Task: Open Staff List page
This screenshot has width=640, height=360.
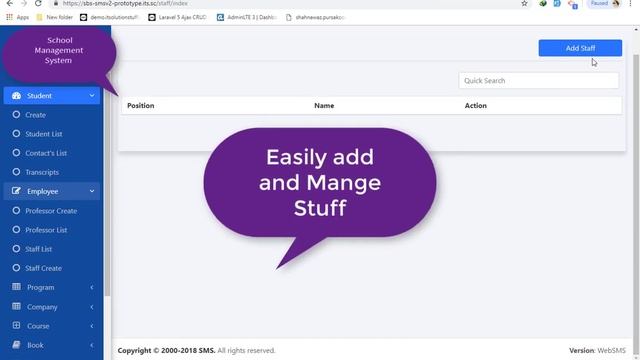Action: pyautogui.click(x=38, y=249)
